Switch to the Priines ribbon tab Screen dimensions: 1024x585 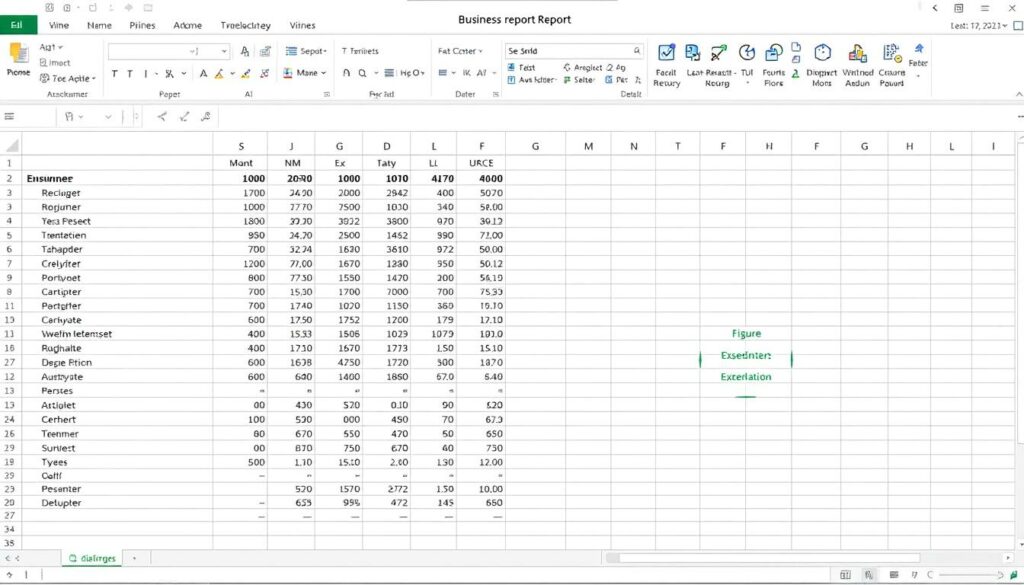142,25
